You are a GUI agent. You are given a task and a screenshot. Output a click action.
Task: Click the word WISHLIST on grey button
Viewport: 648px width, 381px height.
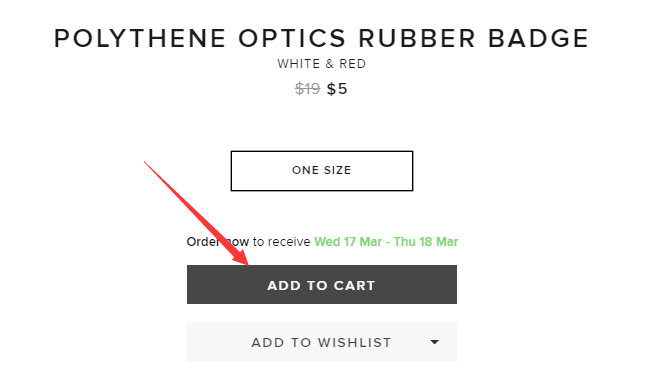(355, 343)
